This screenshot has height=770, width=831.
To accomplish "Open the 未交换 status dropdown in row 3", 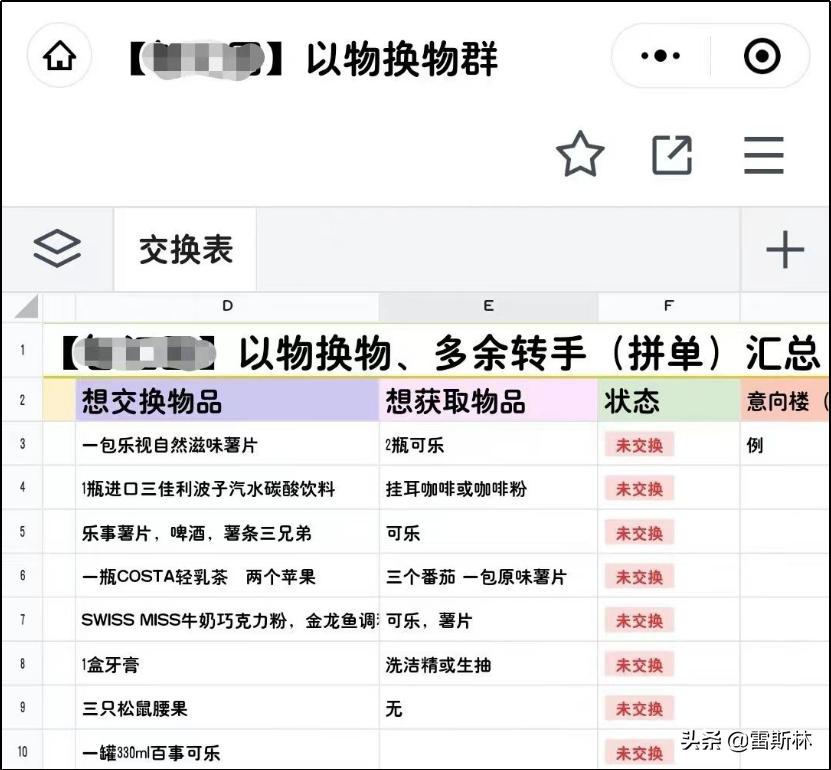I will pyautogui.click(x=638, y=444).
